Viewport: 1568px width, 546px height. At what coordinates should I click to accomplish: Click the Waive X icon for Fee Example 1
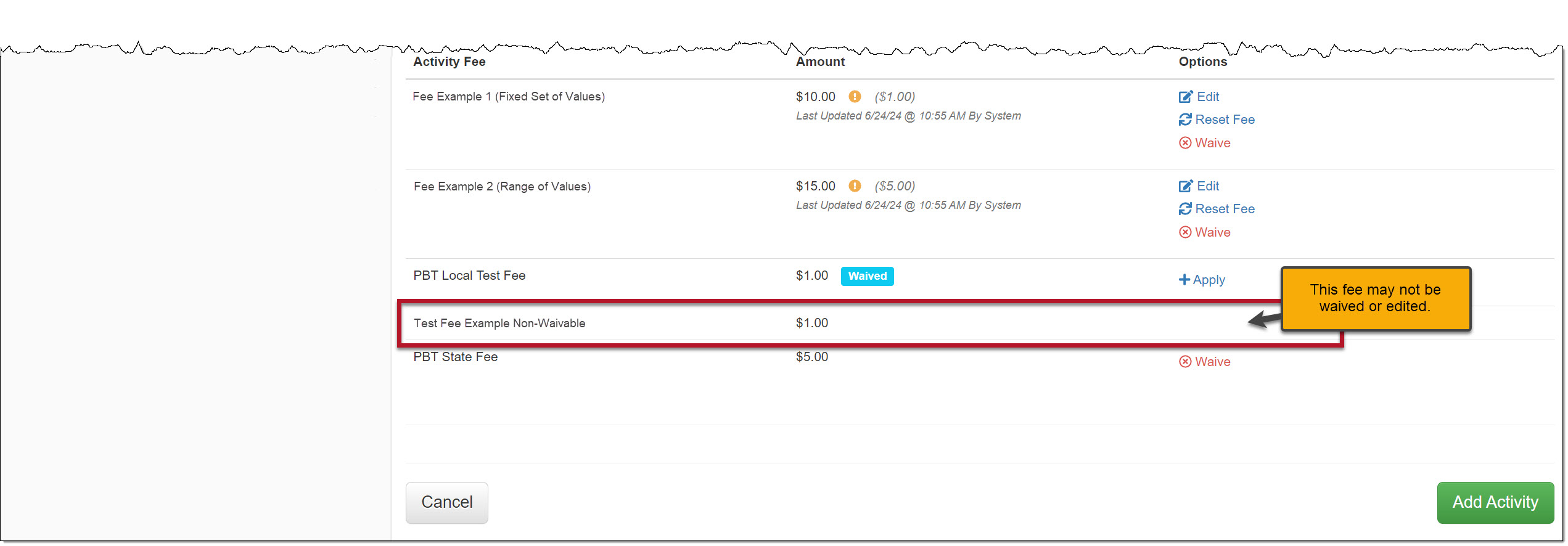tap(1185, 143)
